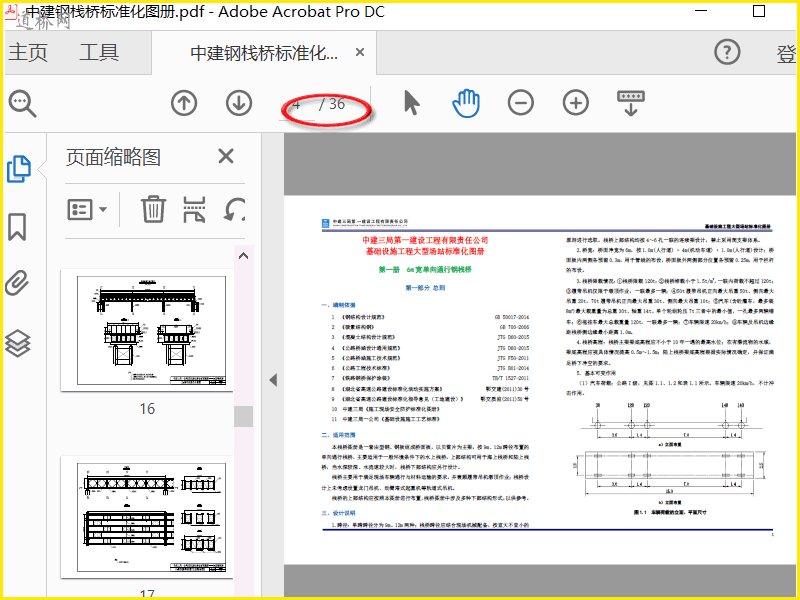Viewport: 800px width, 600px height.
Task: Select the 中建钢栈桥标准化 document tab
Action: 264,53
